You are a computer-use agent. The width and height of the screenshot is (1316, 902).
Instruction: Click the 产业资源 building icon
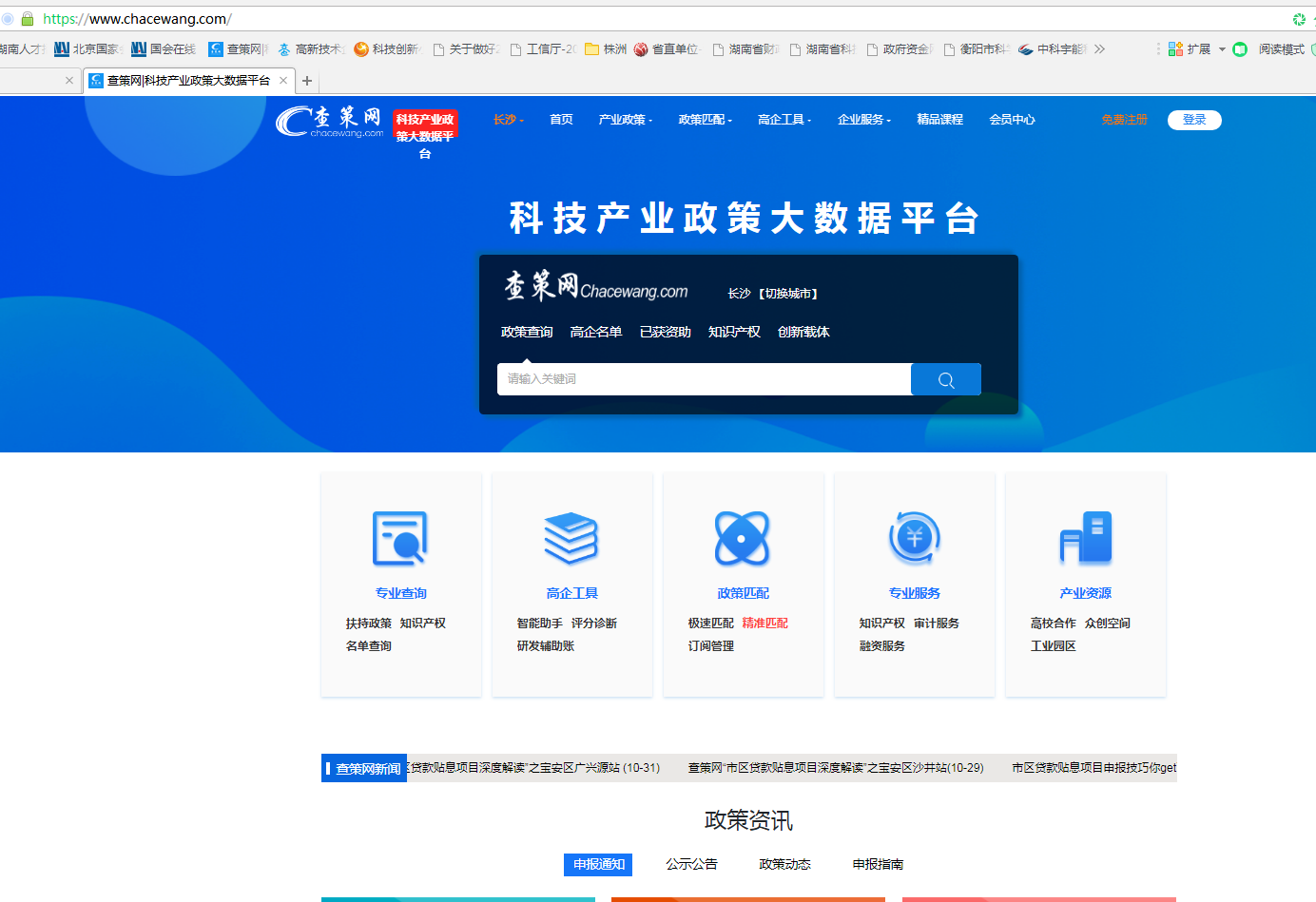[1085, 538]
